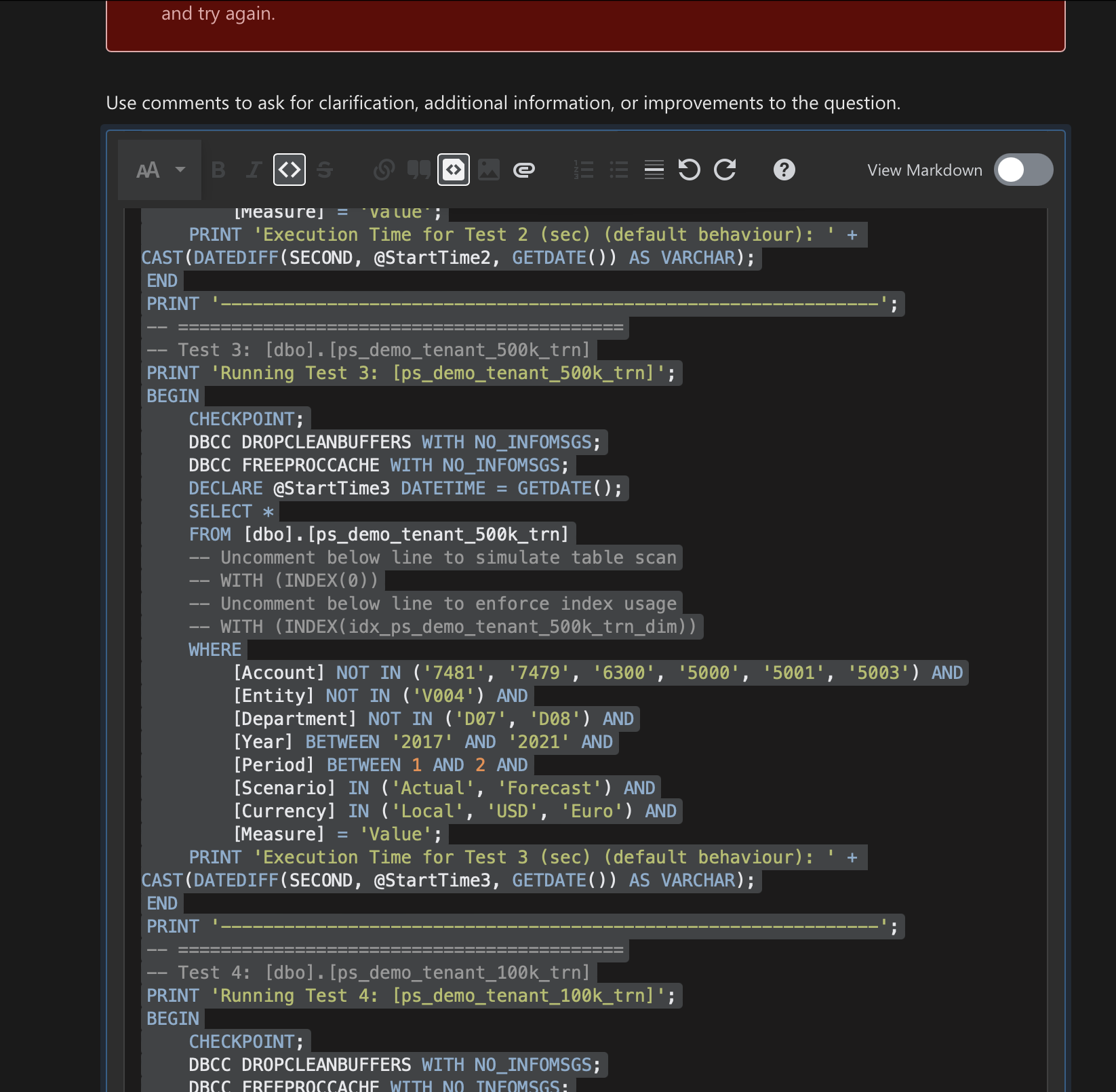Click the 'Running Test 4' PRINT line
The width and height of the screenshot is (1116, 1092).
point(412,996)
